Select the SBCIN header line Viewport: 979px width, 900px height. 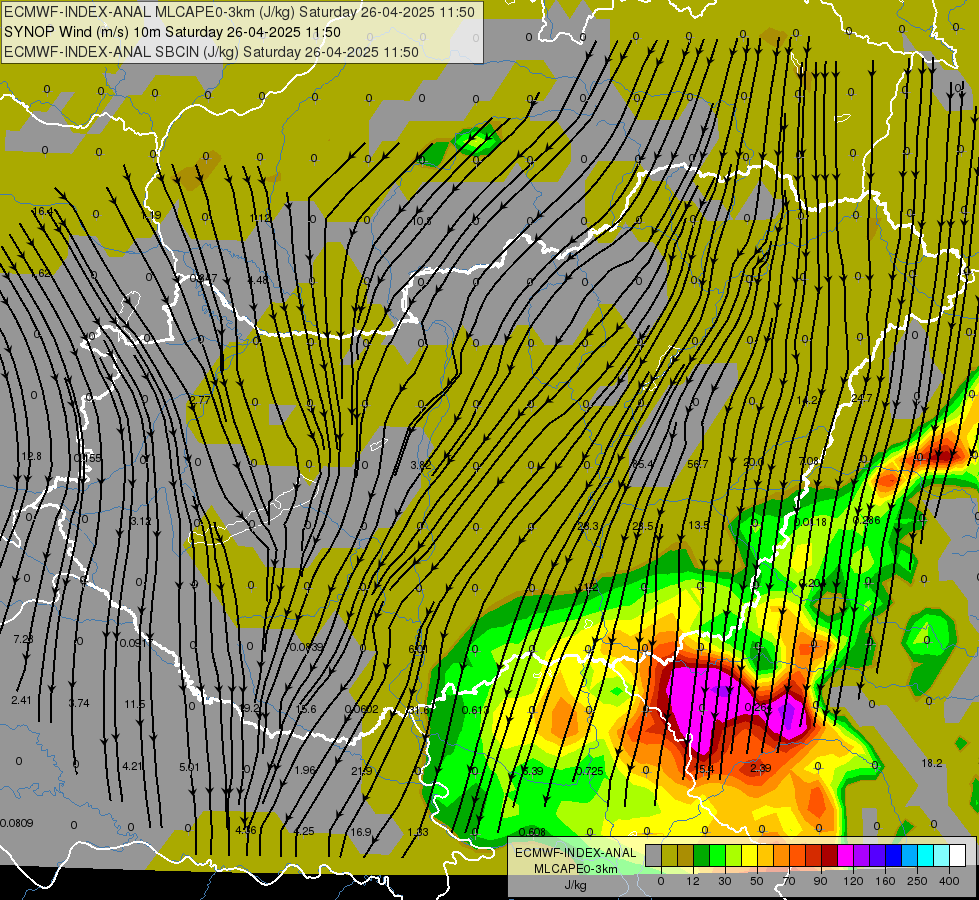[x=211, y=52]
